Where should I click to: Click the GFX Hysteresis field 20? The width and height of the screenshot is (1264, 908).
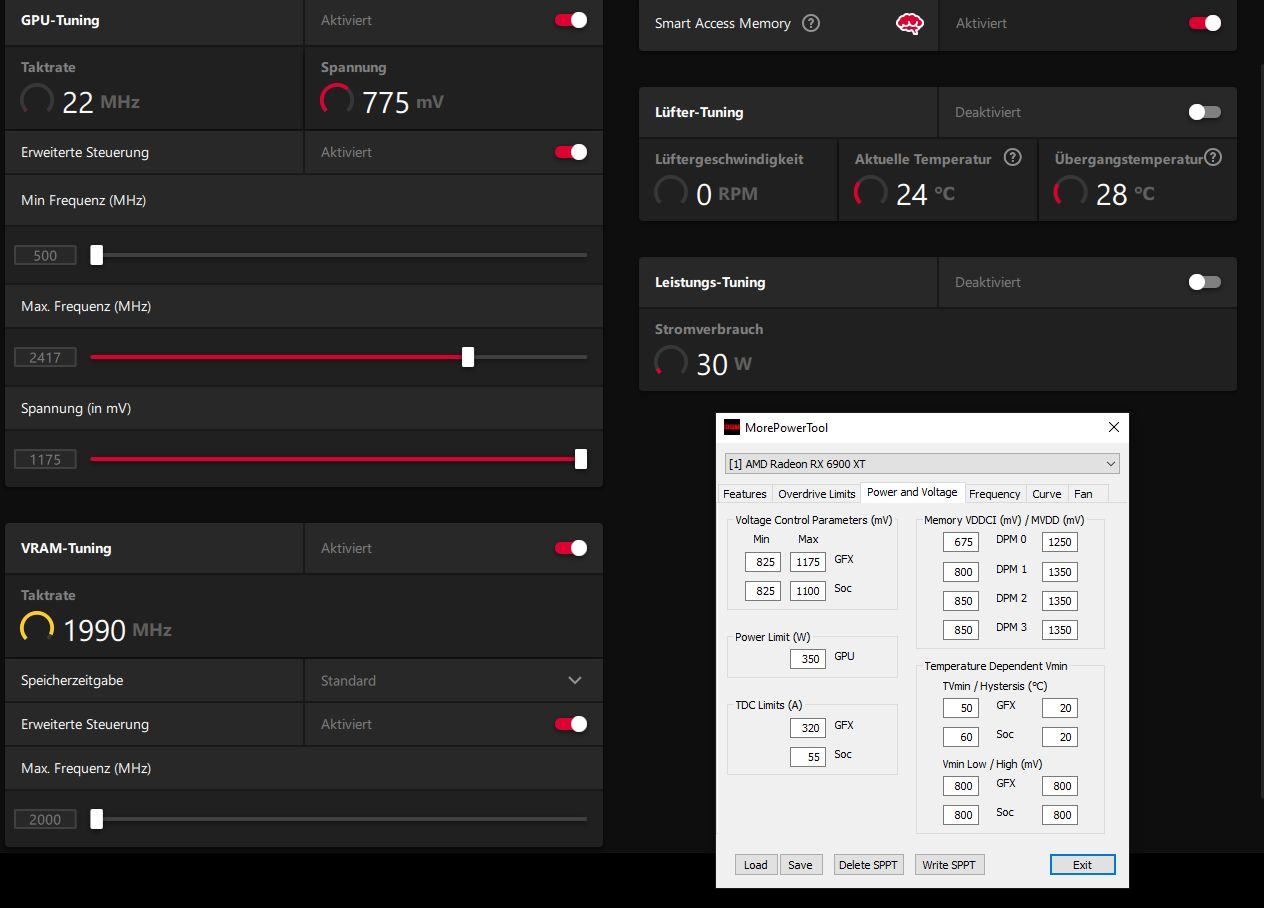(x=1060, y=708)
